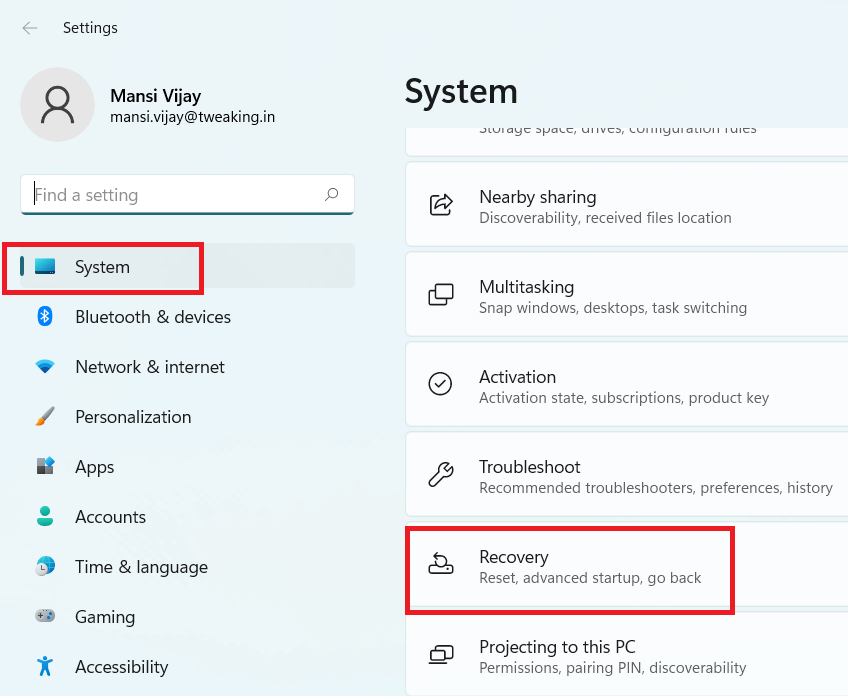The image size is (848, 696).
Task: Focus the Find a setting search box
Action: pos(187,195)
